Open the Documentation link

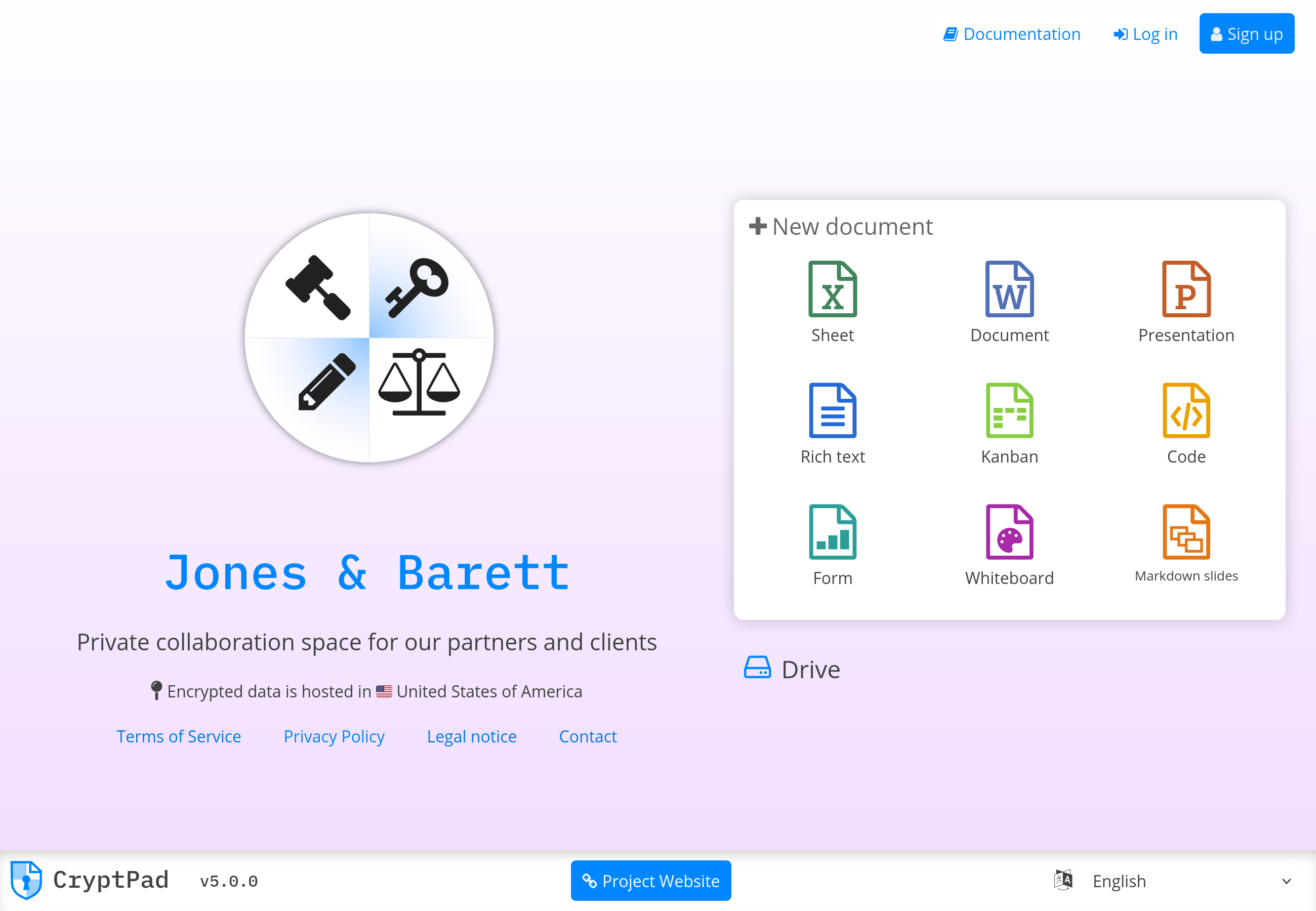pyautogui.click(x=1011, y=34)
